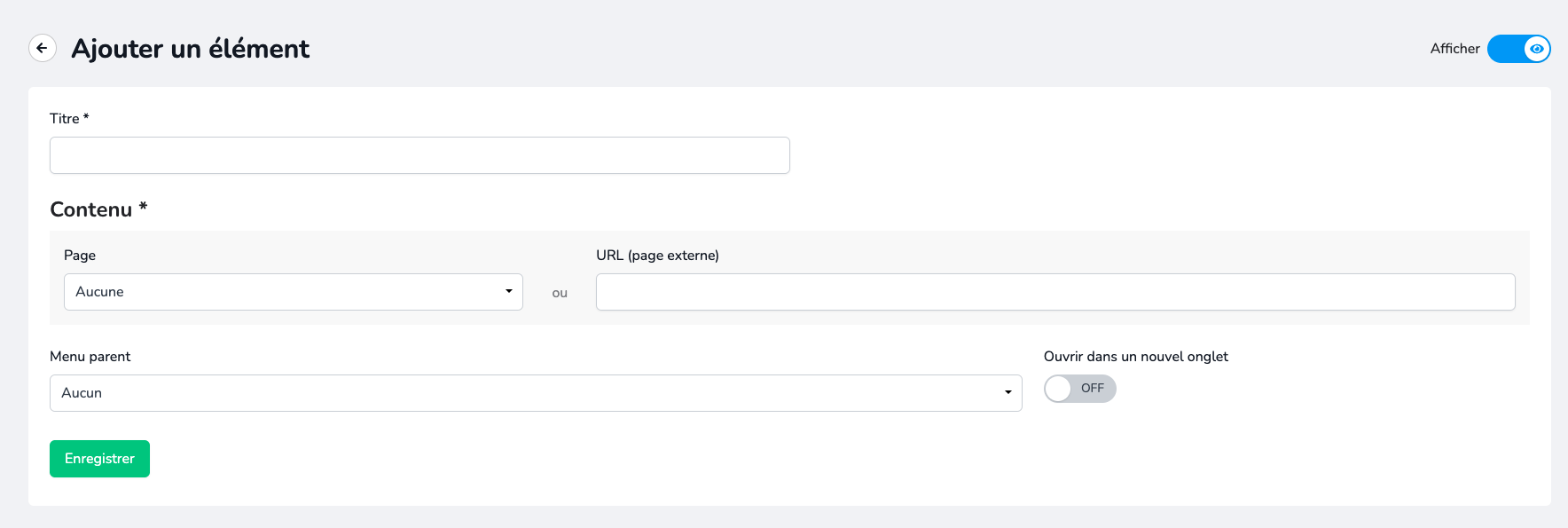Image resolution: width=1568 pixels, height=528 pixels.
Task: Enable Ouvrir dans un nouvel onglet switch
Action: click(1079, 389)
